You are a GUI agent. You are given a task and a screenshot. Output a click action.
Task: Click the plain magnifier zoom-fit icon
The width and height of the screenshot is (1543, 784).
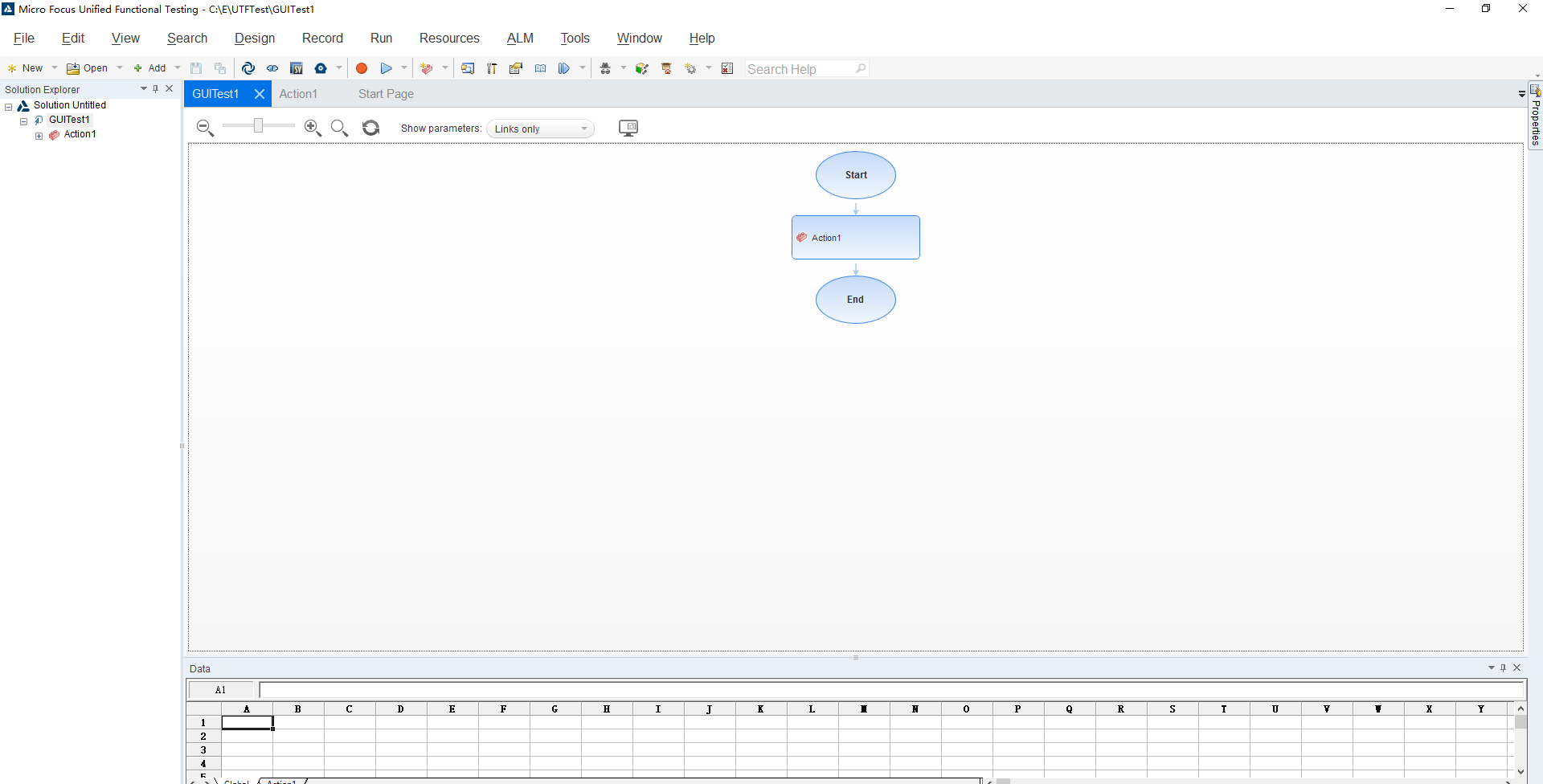coord(339,128)
